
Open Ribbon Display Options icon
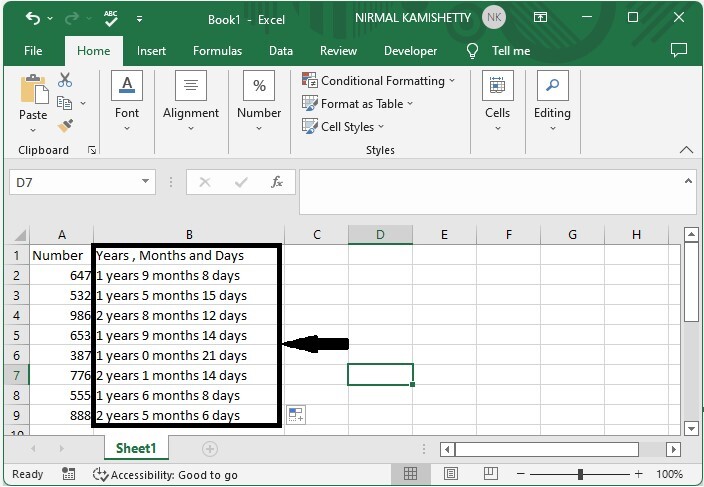click(x=540, y=18)
